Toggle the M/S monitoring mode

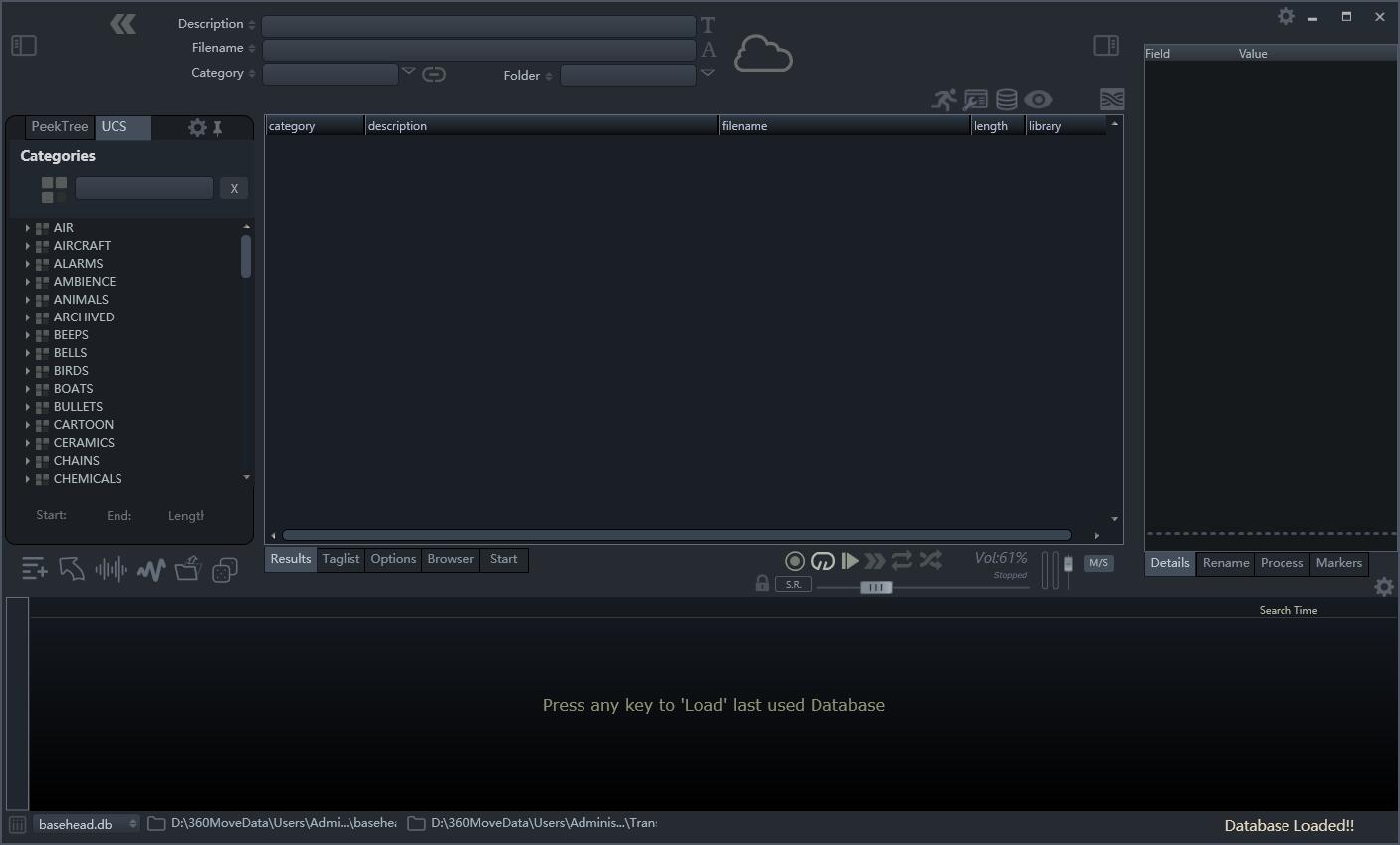(1099, 562)
